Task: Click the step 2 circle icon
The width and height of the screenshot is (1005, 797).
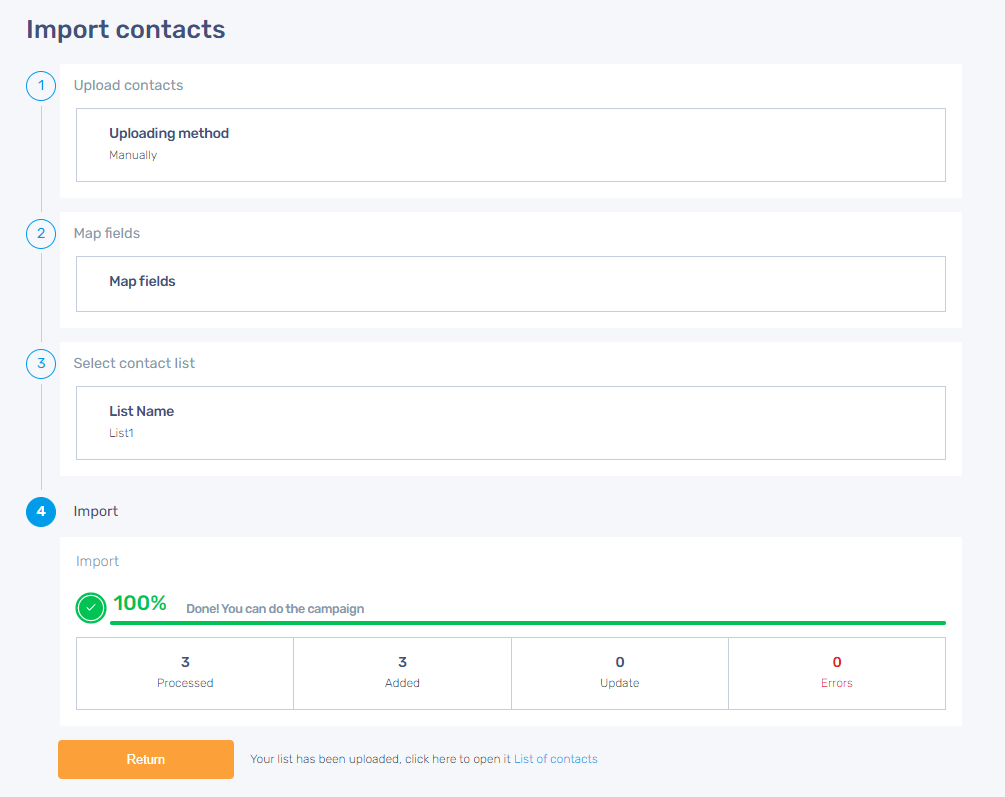Action: (x=41, y=234)
